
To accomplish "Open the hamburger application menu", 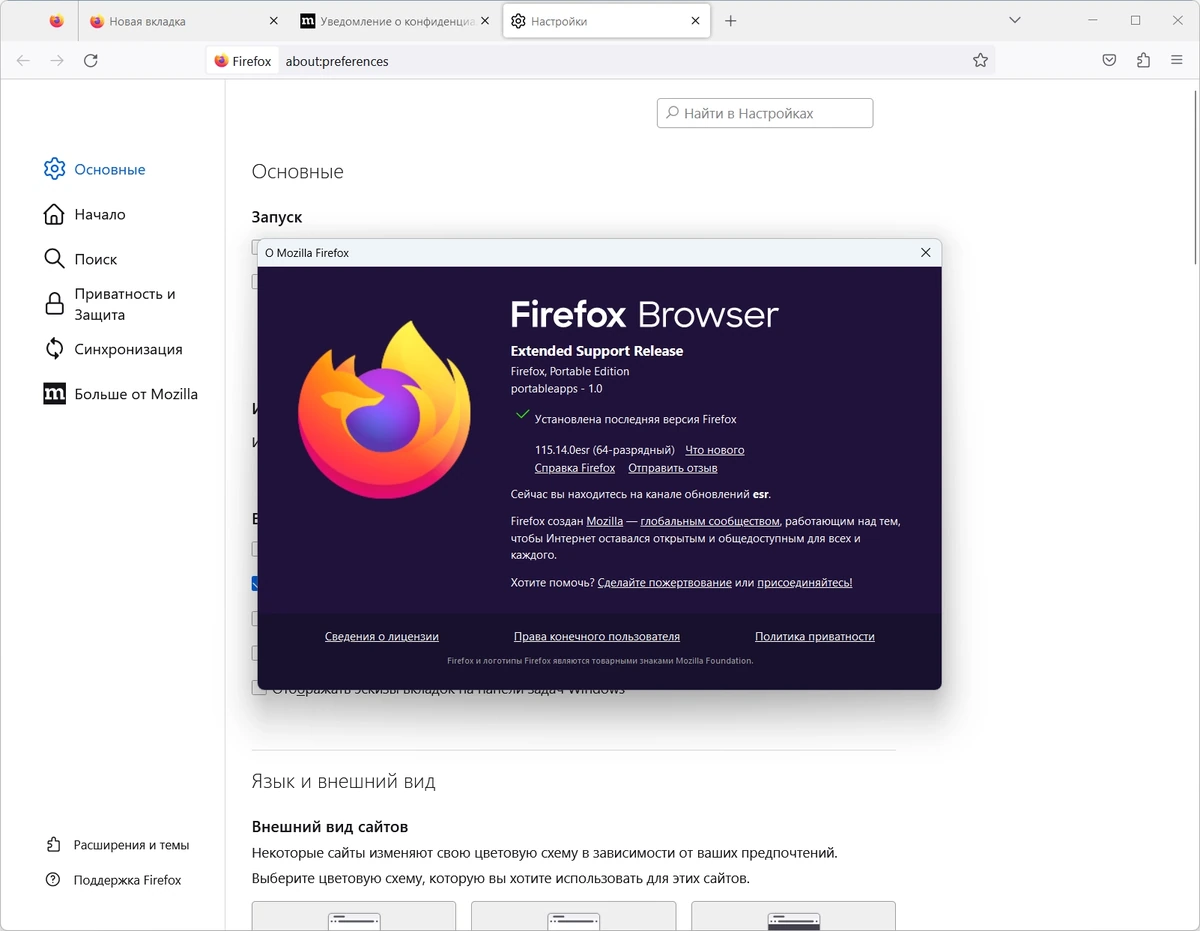I will tap(1177, 61).
